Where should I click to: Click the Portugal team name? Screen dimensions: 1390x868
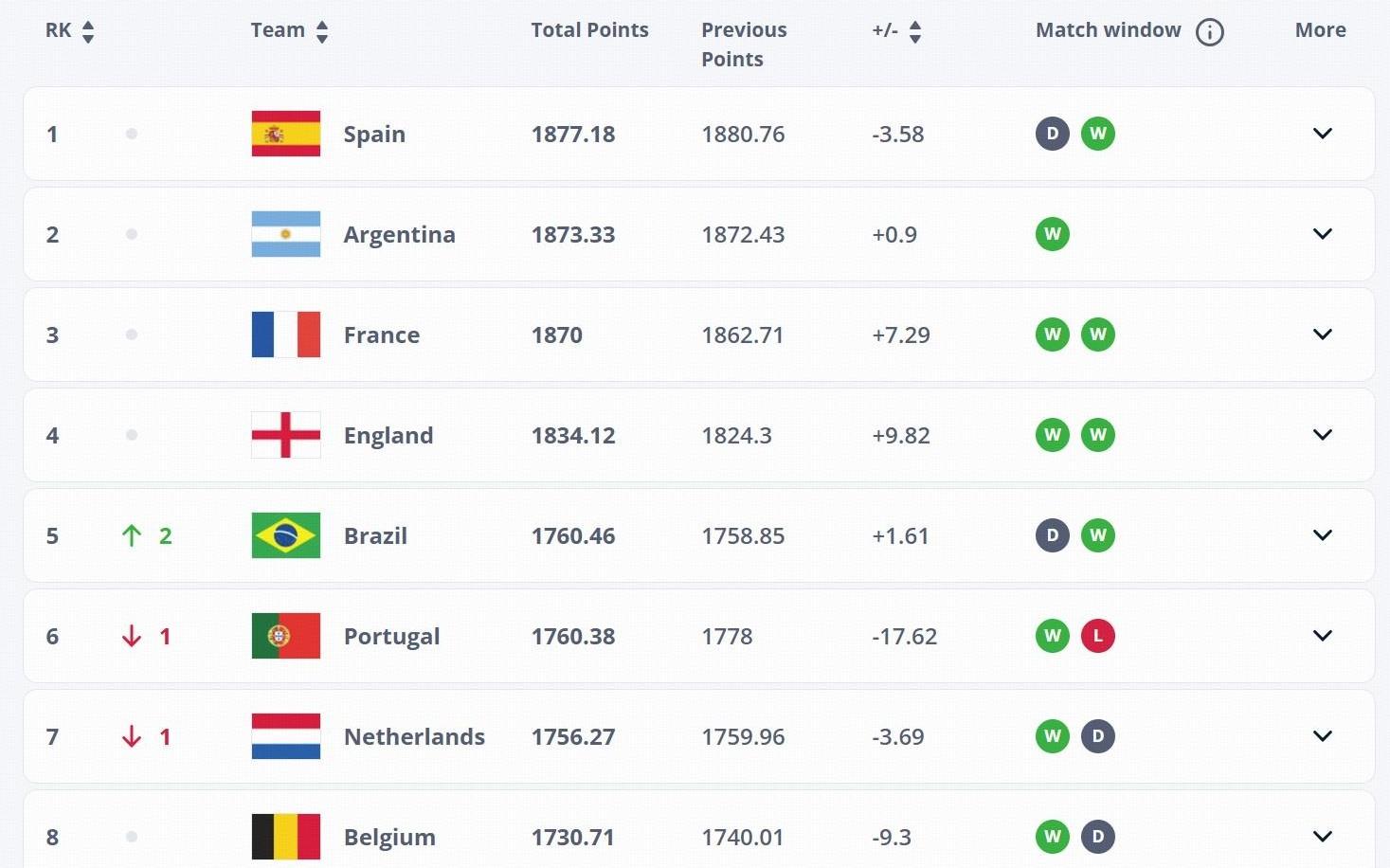tap(391, 636)
